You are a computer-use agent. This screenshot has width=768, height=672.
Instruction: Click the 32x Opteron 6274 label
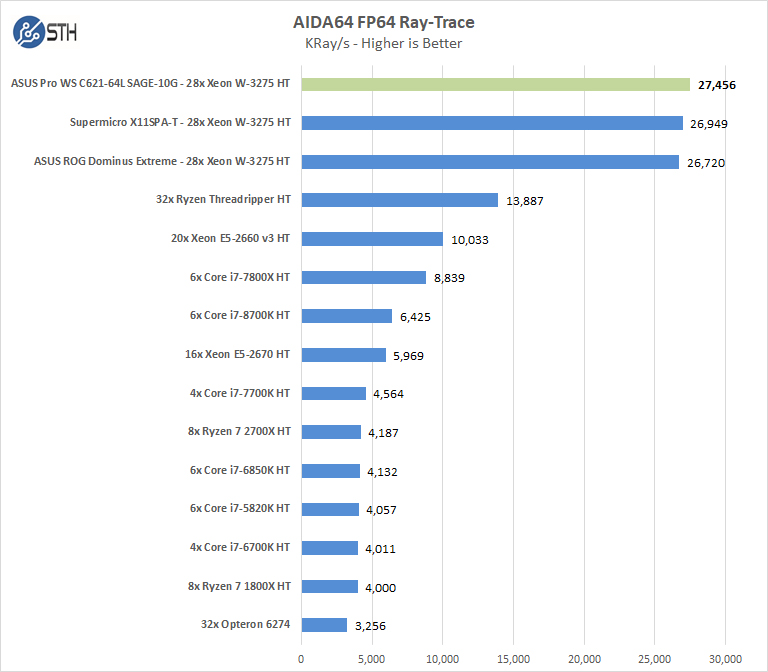coord(245,625)
